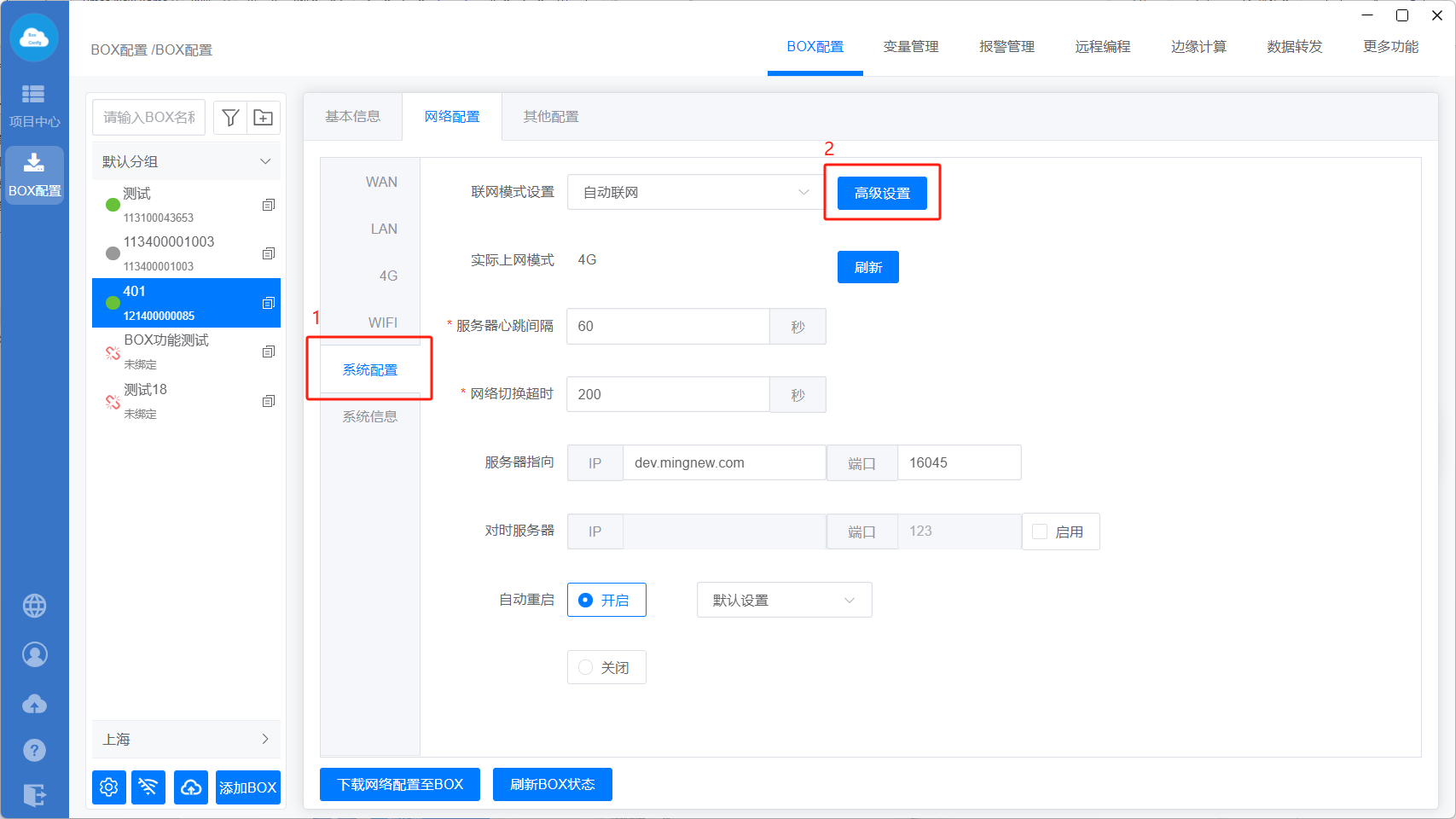Open the project center sidebar icon
The width and height of the screenshot is (1456, 819).
(34, 105)
